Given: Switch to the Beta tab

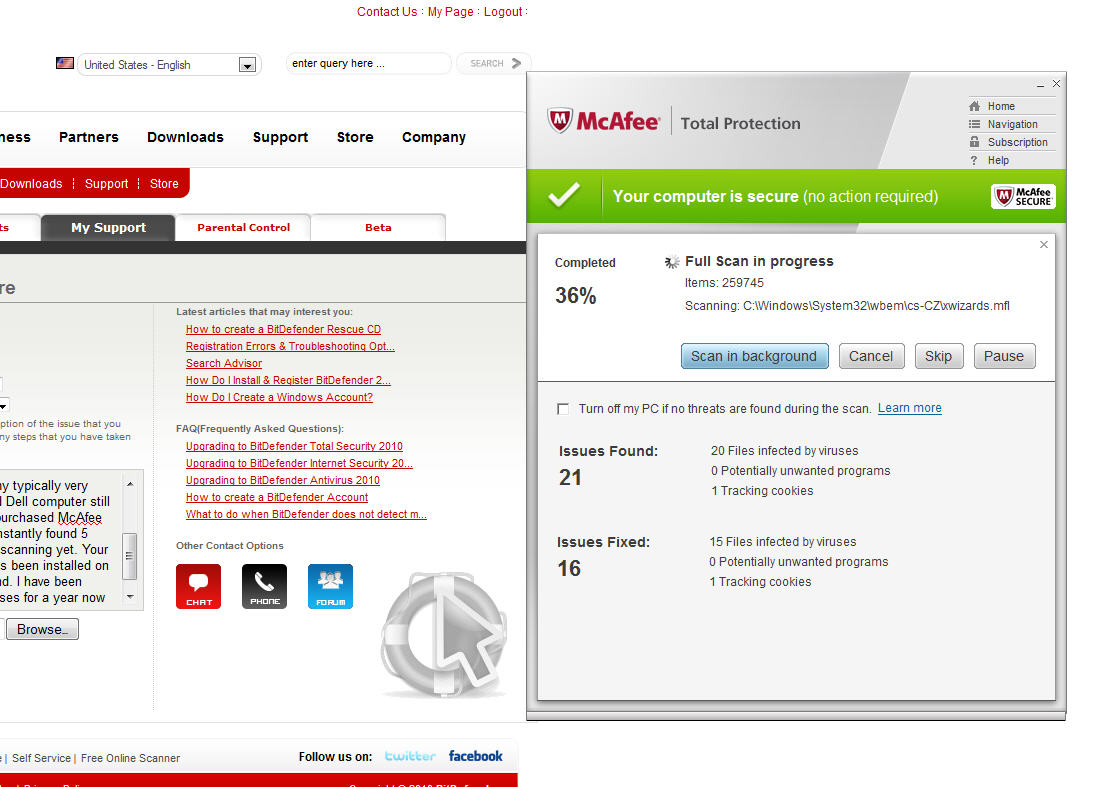Looking at the screenshot, I should click(378, 227).
